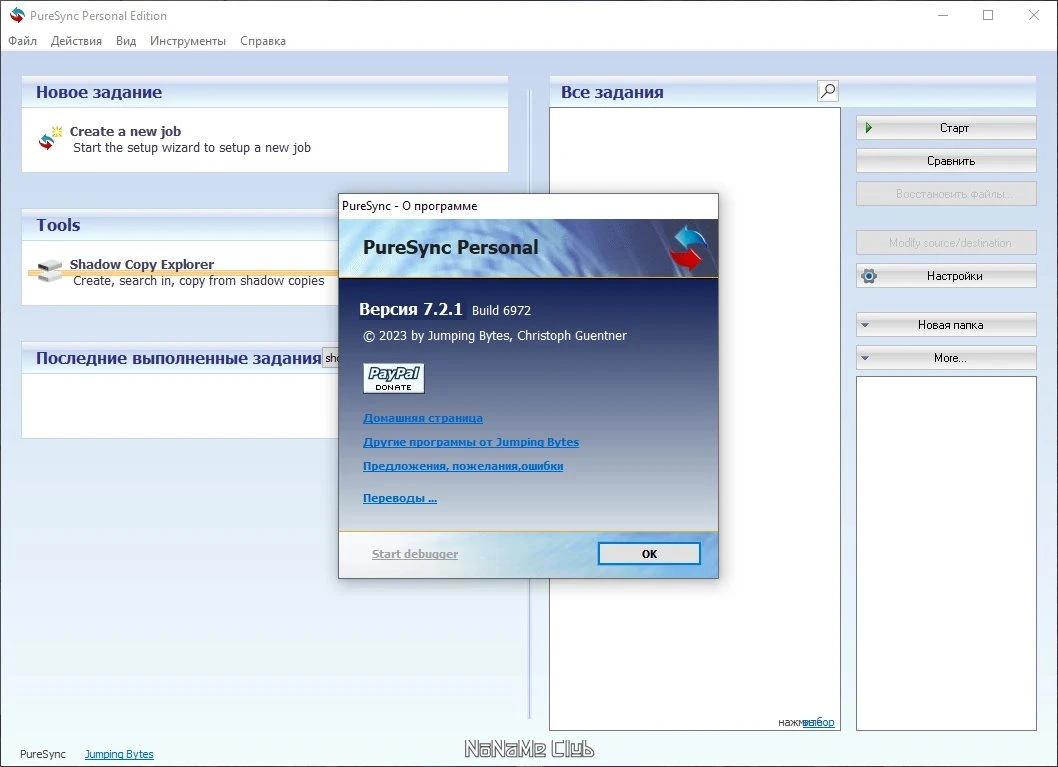Minimize the PureSync window
The image size is (1058, 767).
943,15
